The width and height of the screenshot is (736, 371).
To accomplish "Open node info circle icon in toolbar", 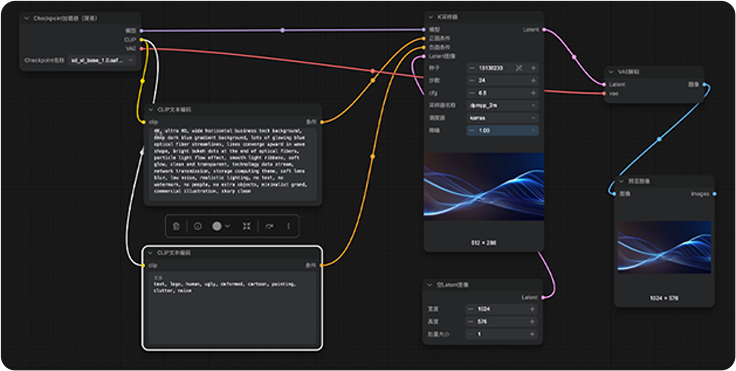I will click(x=198, y=226).
